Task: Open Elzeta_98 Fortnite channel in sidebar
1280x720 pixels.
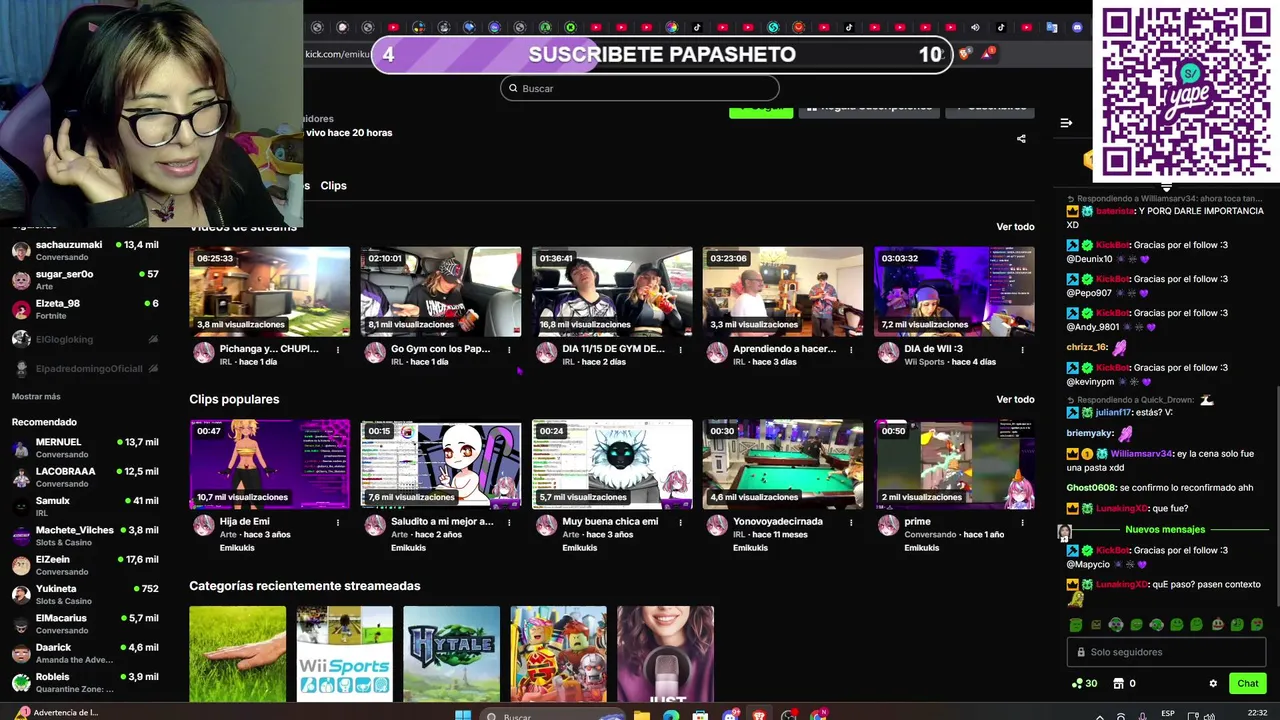Action: coord(84,309)
